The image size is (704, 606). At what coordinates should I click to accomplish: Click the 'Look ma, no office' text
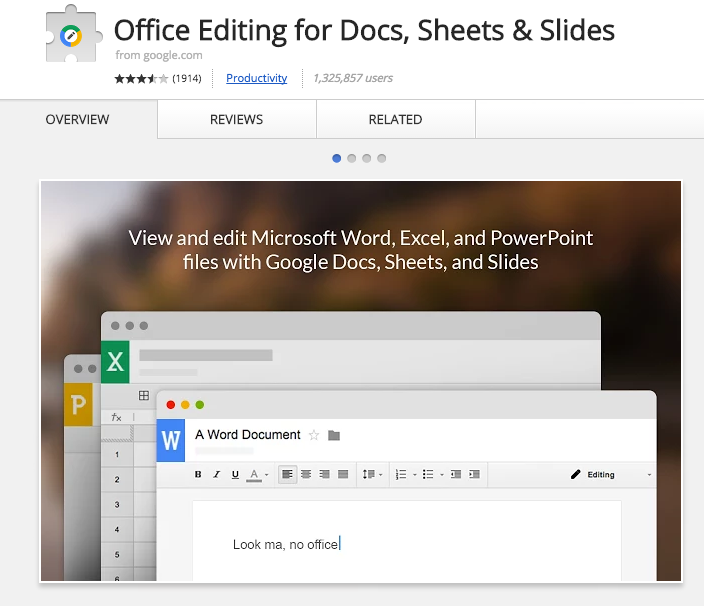(286, 545)
